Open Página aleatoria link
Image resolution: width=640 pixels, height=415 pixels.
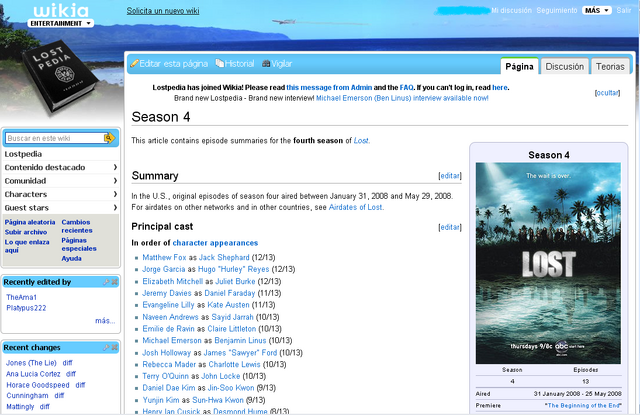(30, 222)
